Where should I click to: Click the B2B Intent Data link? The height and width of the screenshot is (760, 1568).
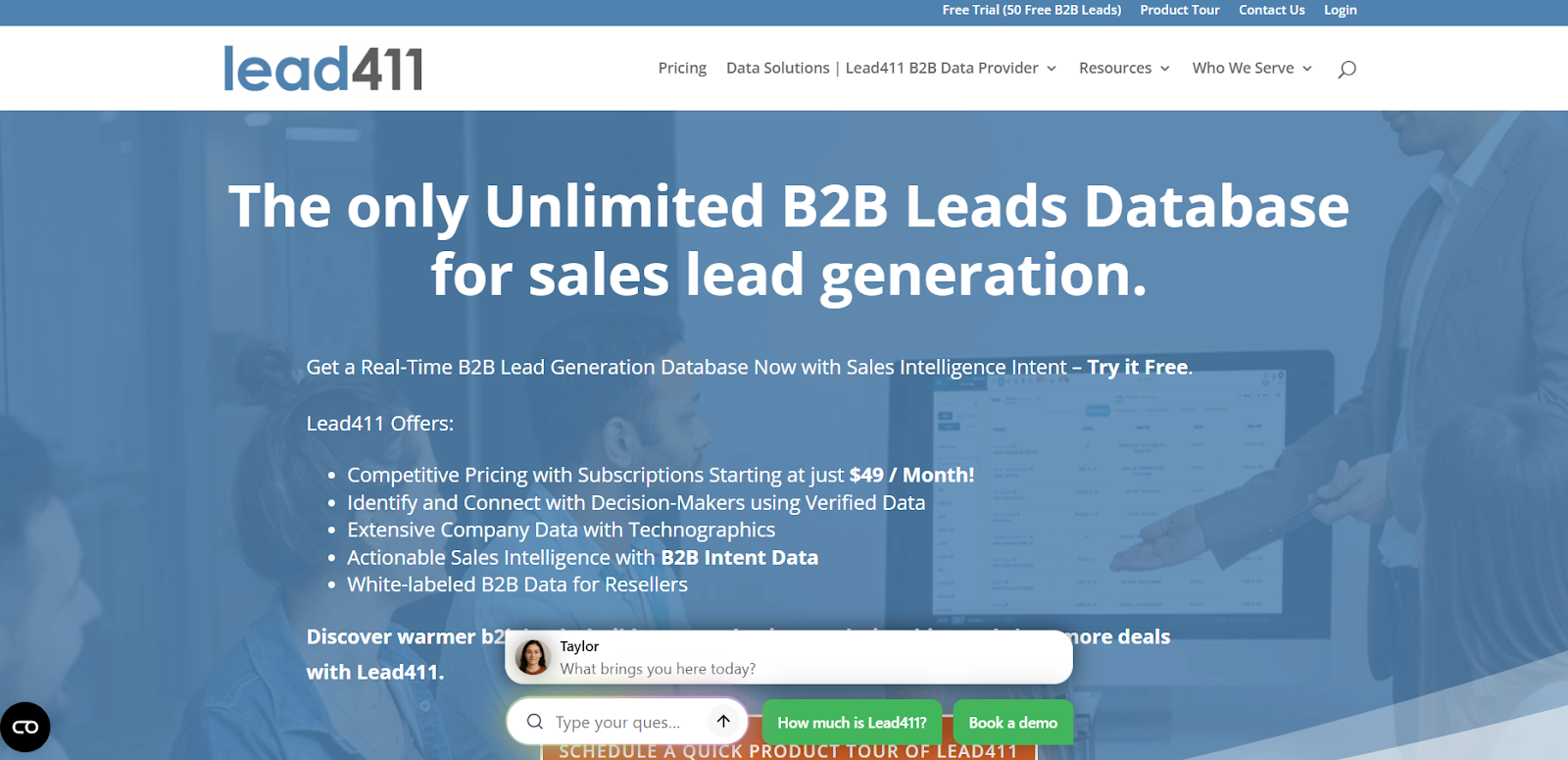739,557
